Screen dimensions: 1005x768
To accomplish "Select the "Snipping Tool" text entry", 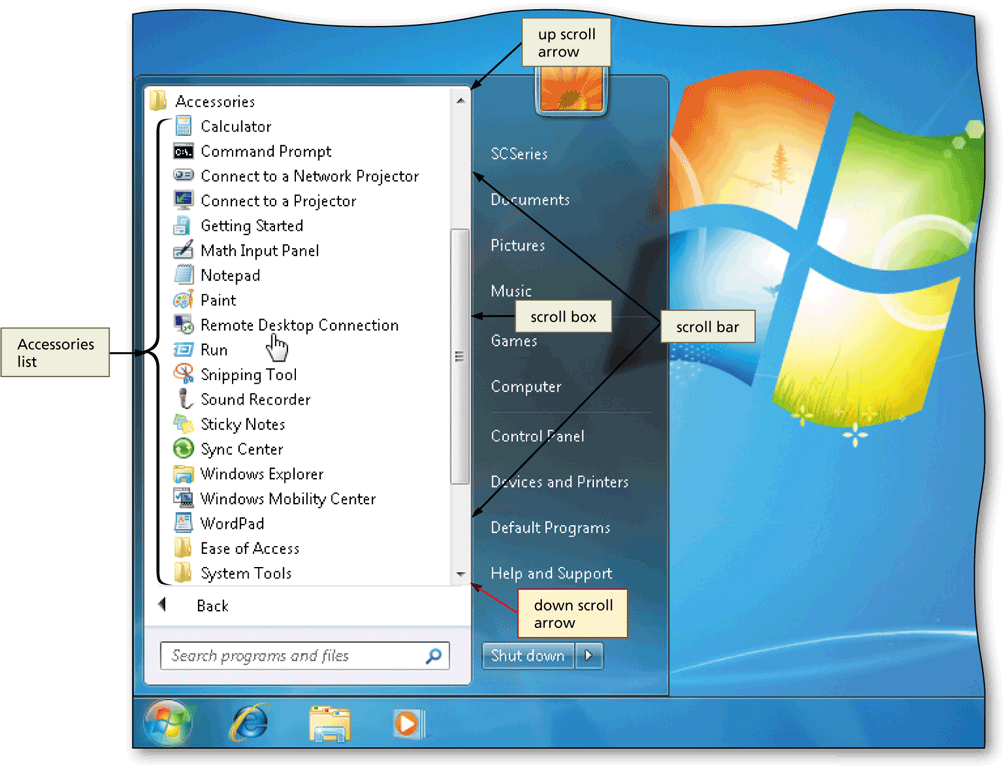I will click(x=249, y=375).
